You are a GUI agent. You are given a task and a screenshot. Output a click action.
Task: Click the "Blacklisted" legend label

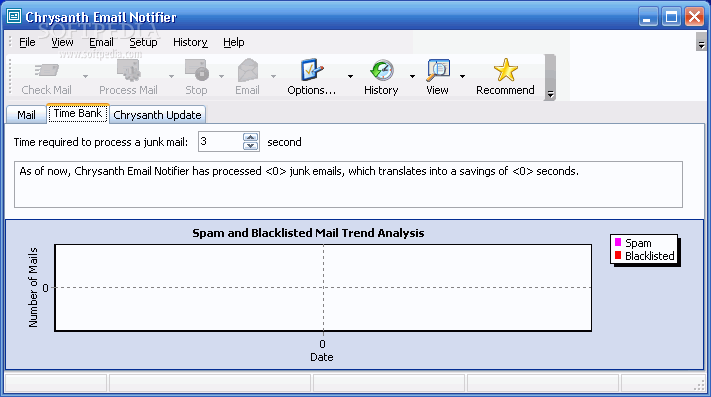[x=650, y=256]
